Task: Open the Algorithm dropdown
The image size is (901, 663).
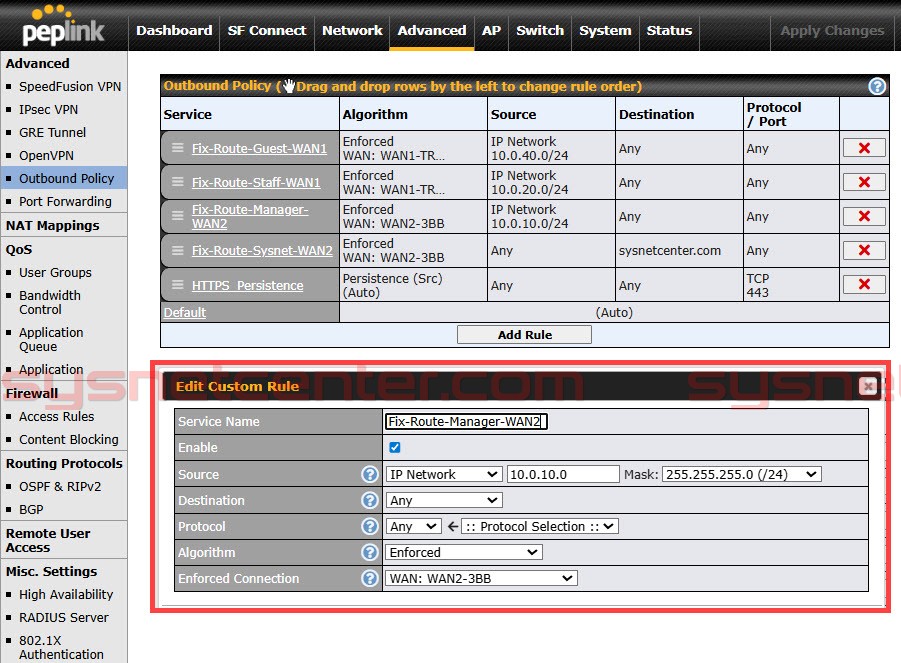Action: [464, 553]
